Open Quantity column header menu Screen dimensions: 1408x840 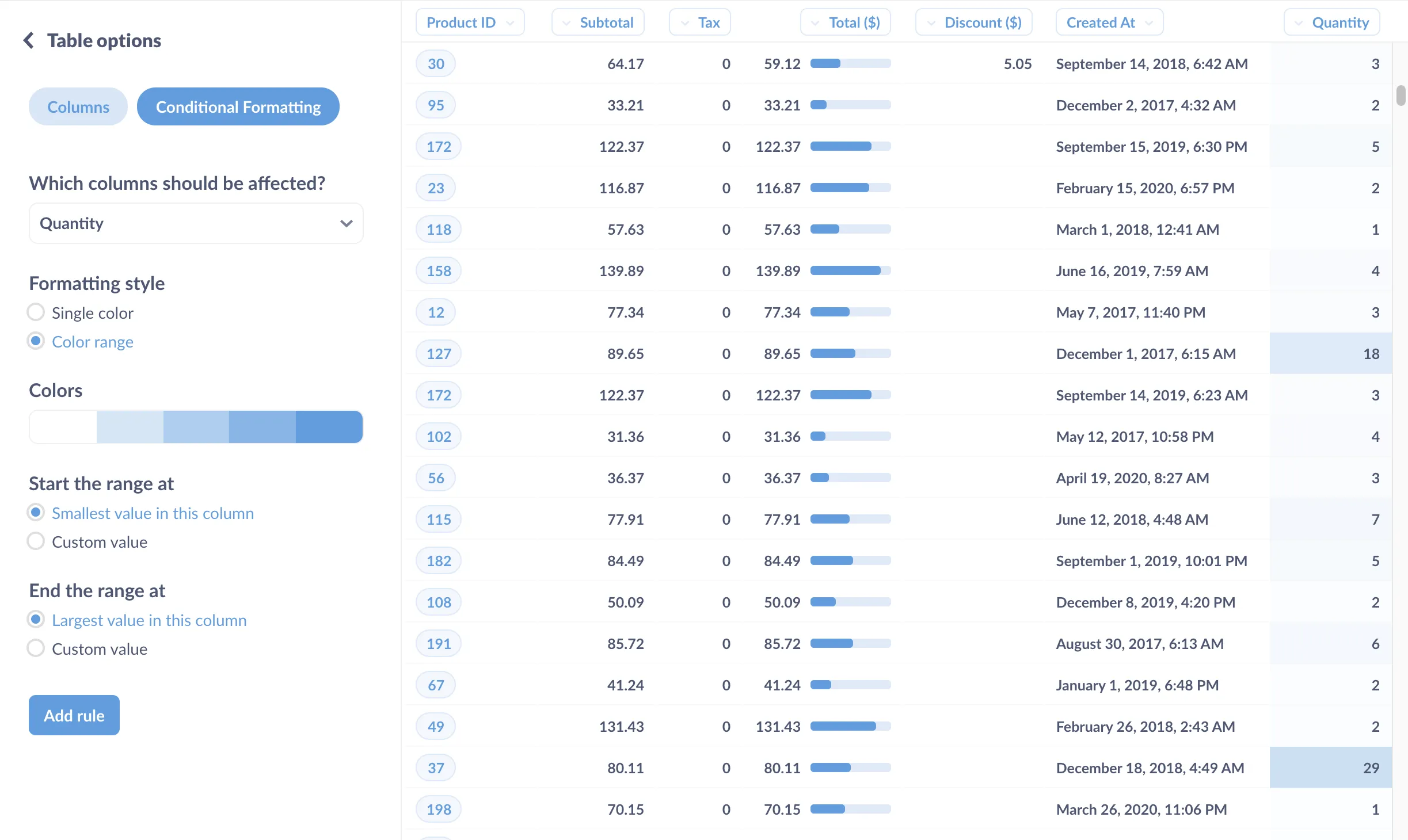[1332, 22]
